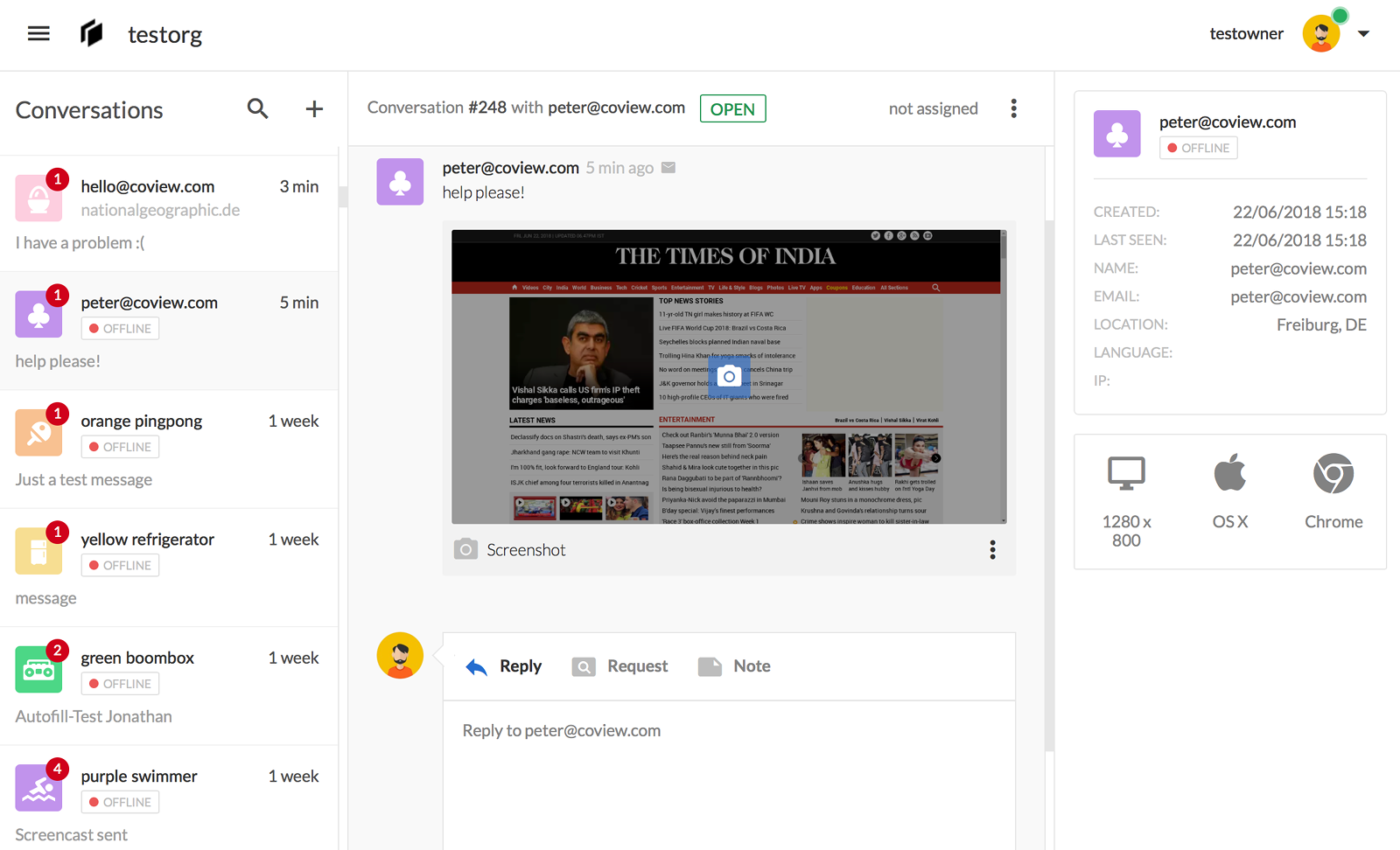Open conversation options three-dot menu in header
Screen dimensions: 1400x850
click(1014, 108)
